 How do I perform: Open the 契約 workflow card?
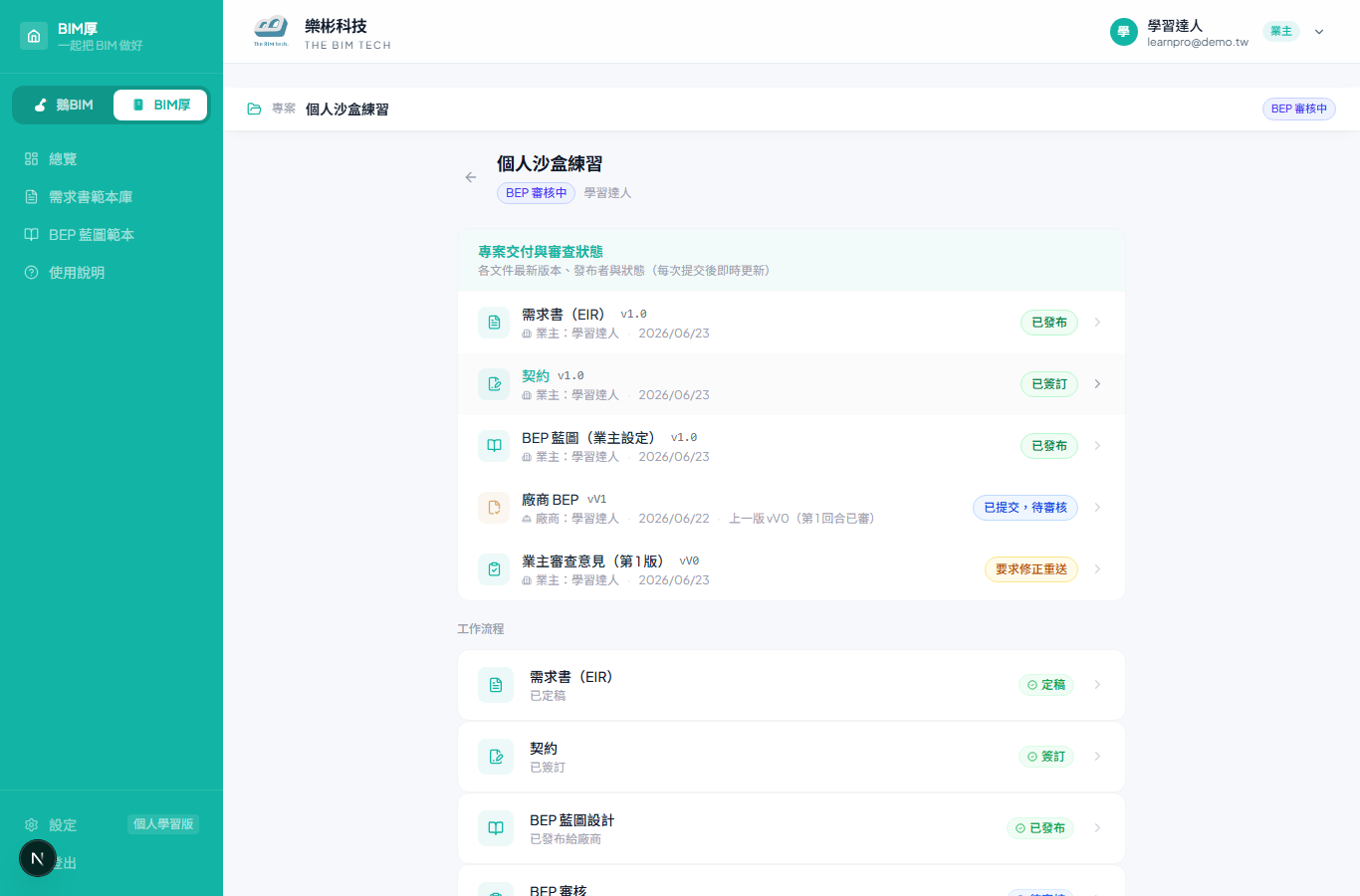click(792, 757)
